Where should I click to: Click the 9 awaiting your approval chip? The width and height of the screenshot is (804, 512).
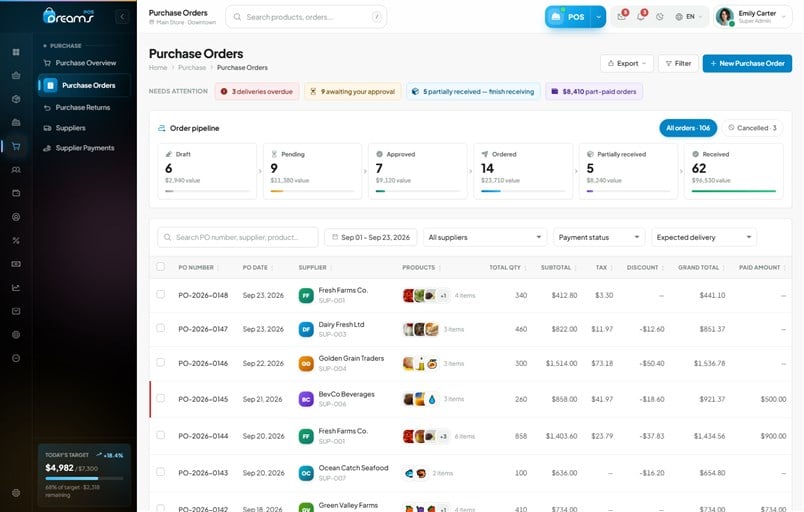coord(353,92)
